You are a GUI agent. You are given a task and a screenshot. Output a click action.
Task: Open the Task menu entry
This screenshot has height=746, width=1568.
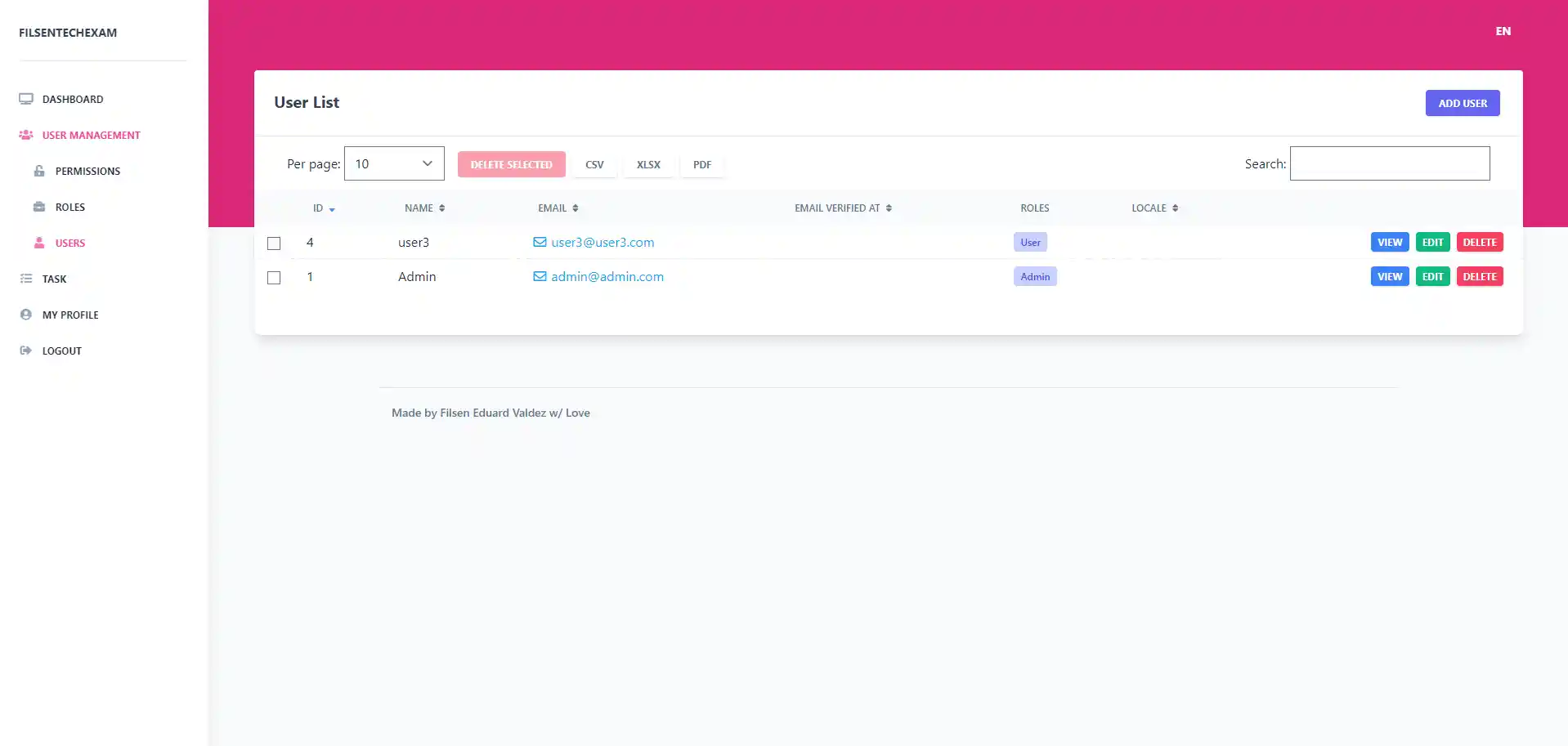click(54, 279)
